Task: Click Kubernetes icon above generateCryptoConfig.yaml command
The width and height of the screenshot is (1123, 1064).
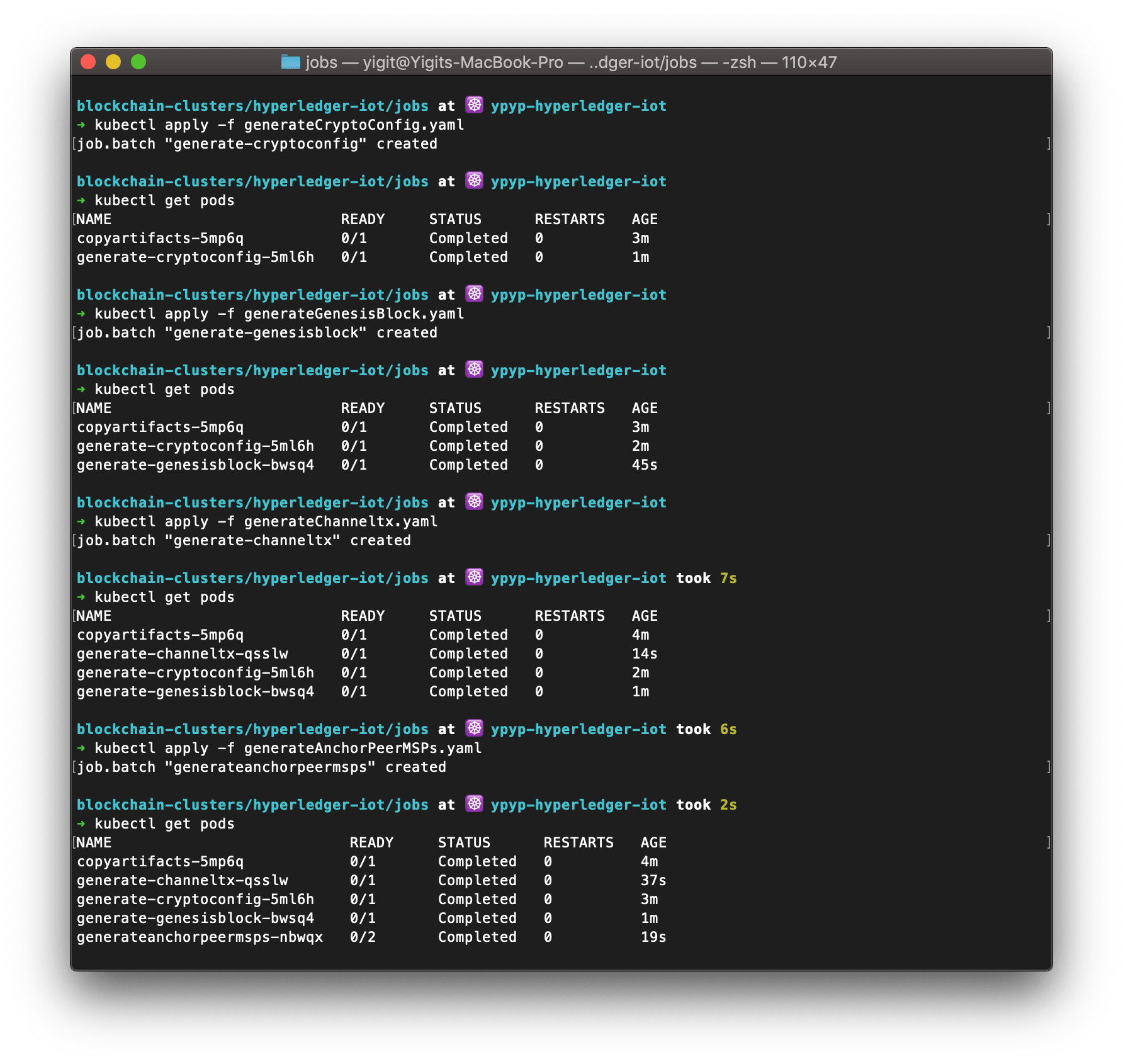Action: point(475,105)
